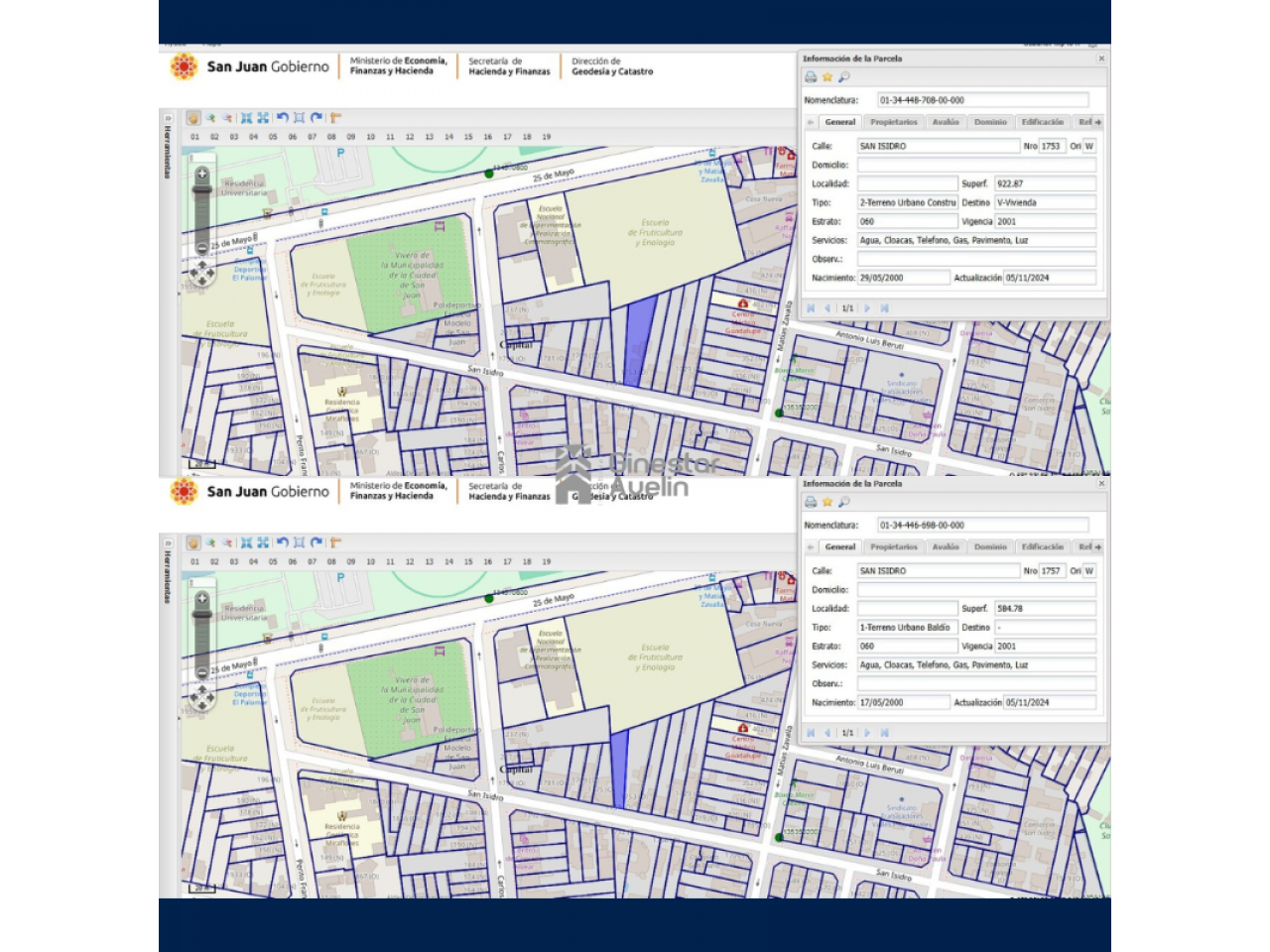Screen dimensions: 1270x952
Task: Open the Edificación tab in parcel 1757 panel
Action: click(x=1043, y=546)
